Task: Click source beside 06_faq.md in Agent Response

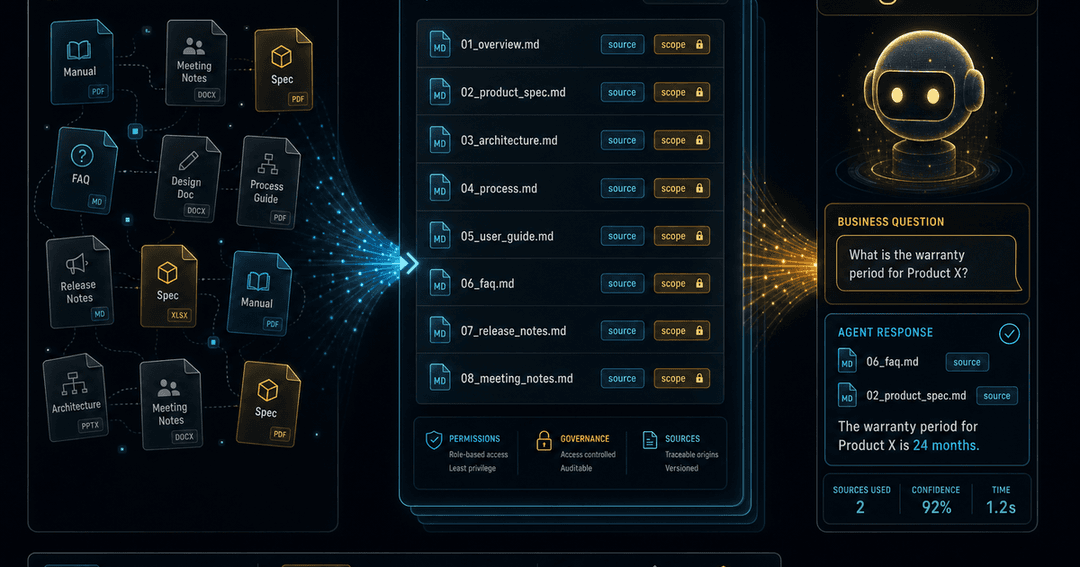Action: point(967,362)
